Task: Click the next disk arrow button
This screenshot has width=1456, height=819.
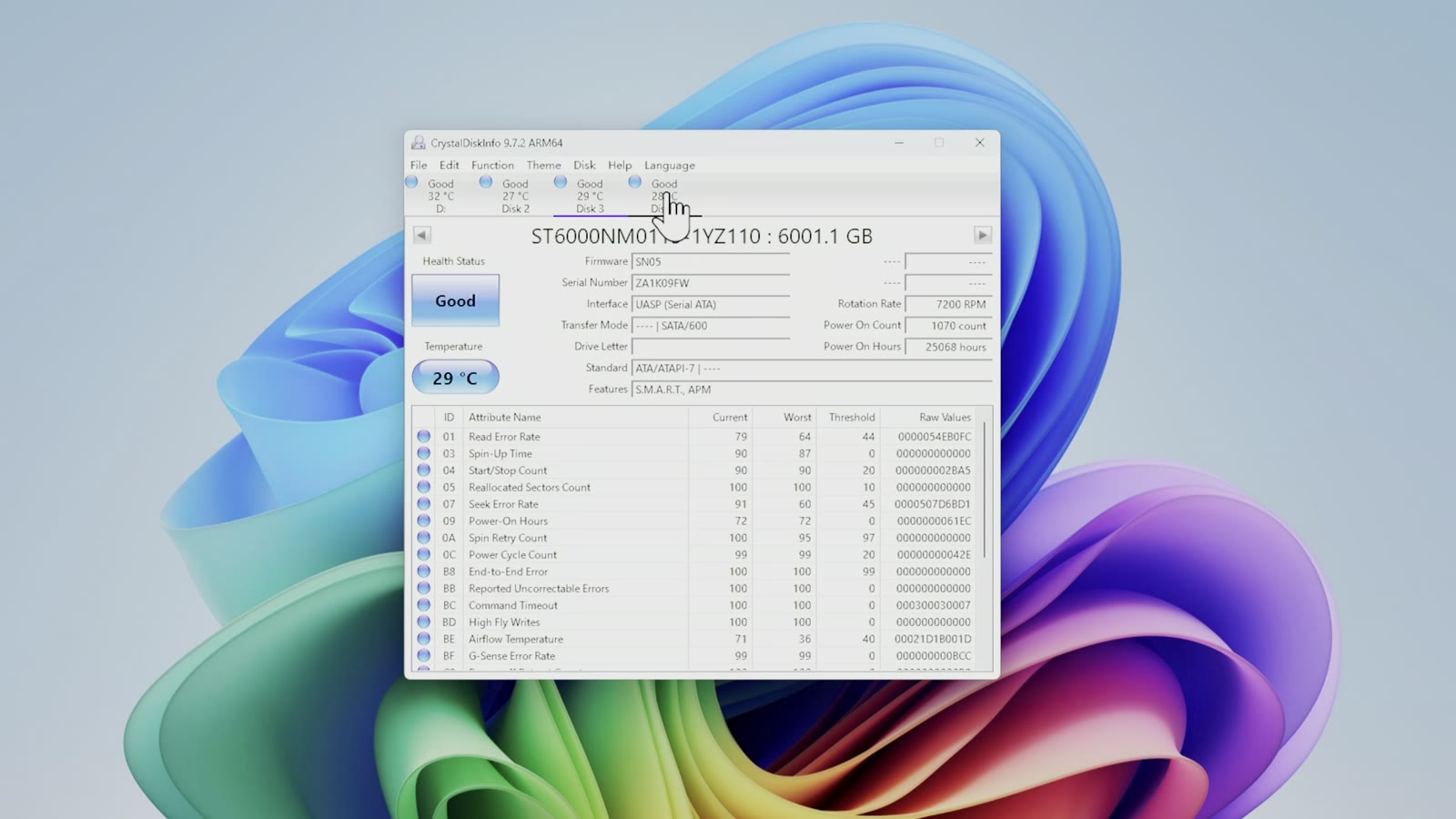Action: click(983, 235)
